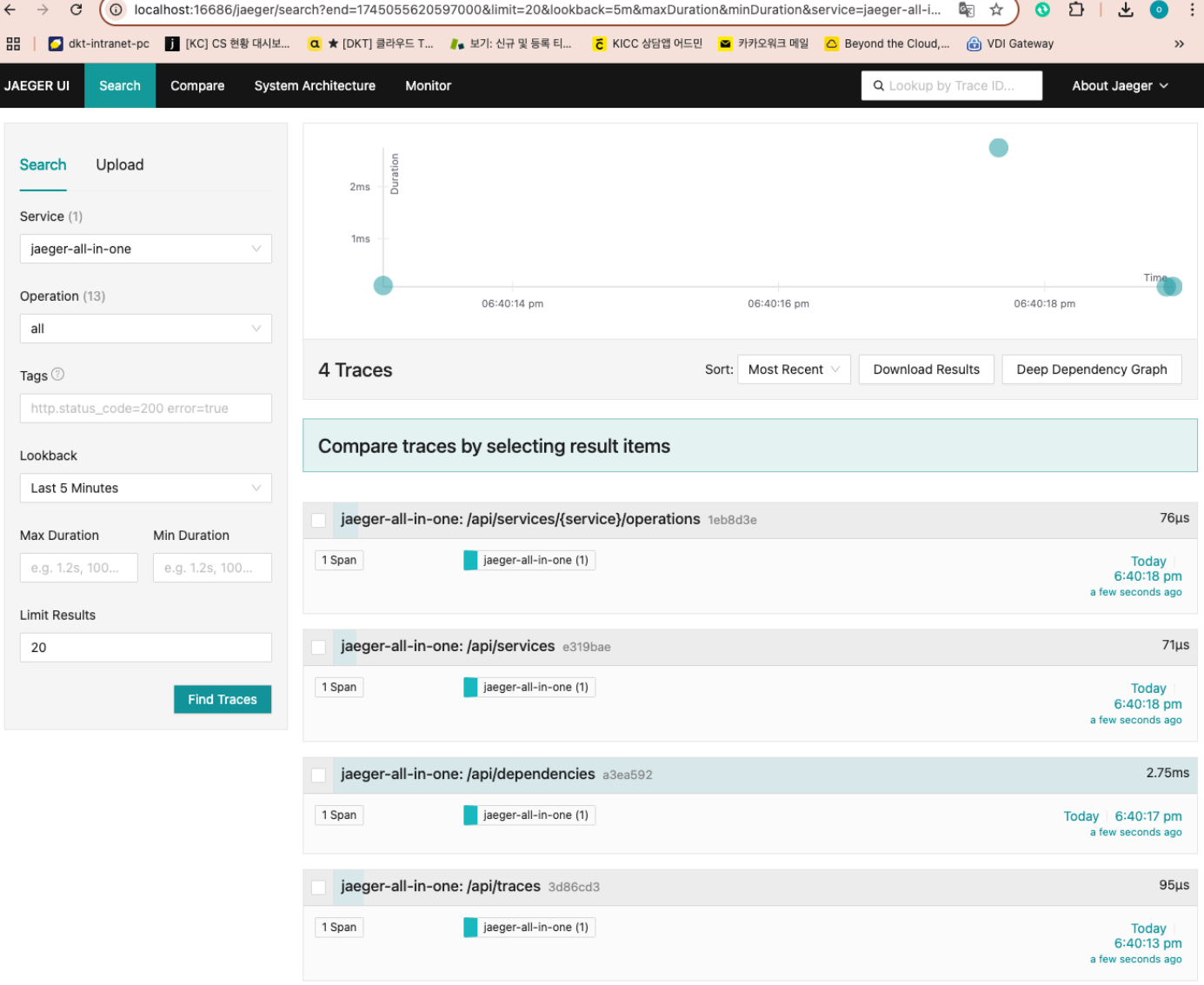Open the browser three-dot menu
The width and height of the screenshot is (1204, 985).
click(1192, 10)
